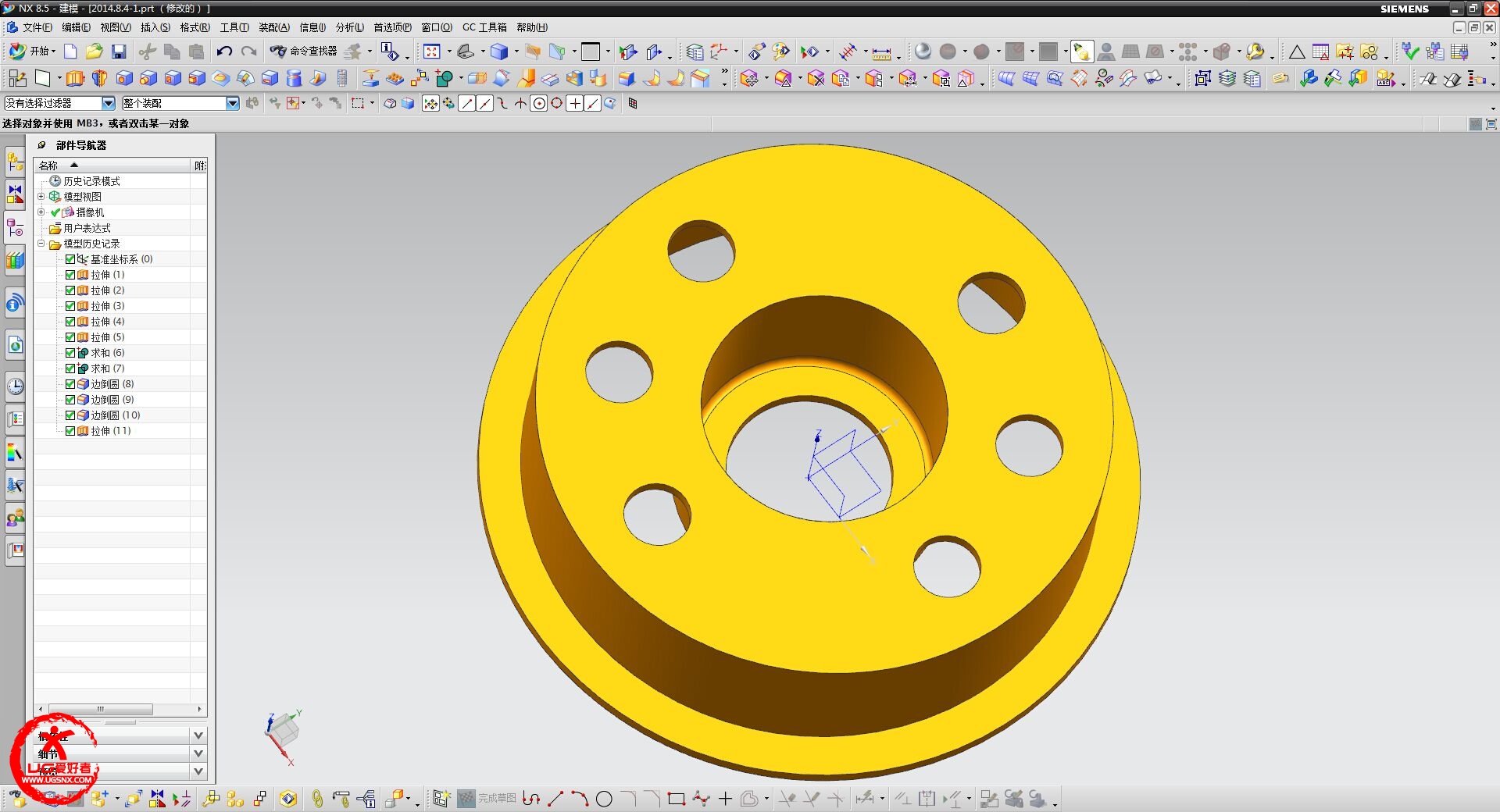1500x812 pixels.
Task: Click the highlighted light/lamp icon
Action: pos(1082,52)
